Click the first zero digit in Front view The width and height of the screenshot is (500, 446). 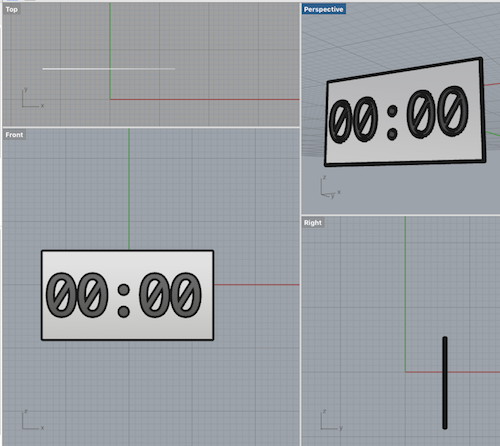pos(61,295)
